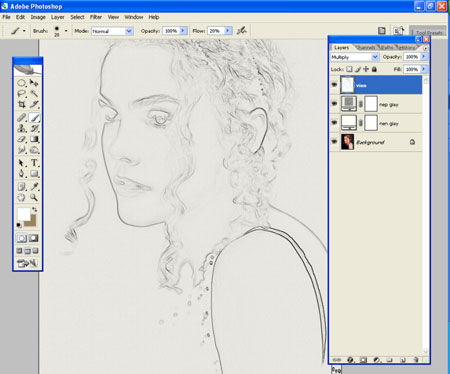Open the Filter menu
Image resolution: width=450 pixels, height=374 pixels.
pos(96,17)
